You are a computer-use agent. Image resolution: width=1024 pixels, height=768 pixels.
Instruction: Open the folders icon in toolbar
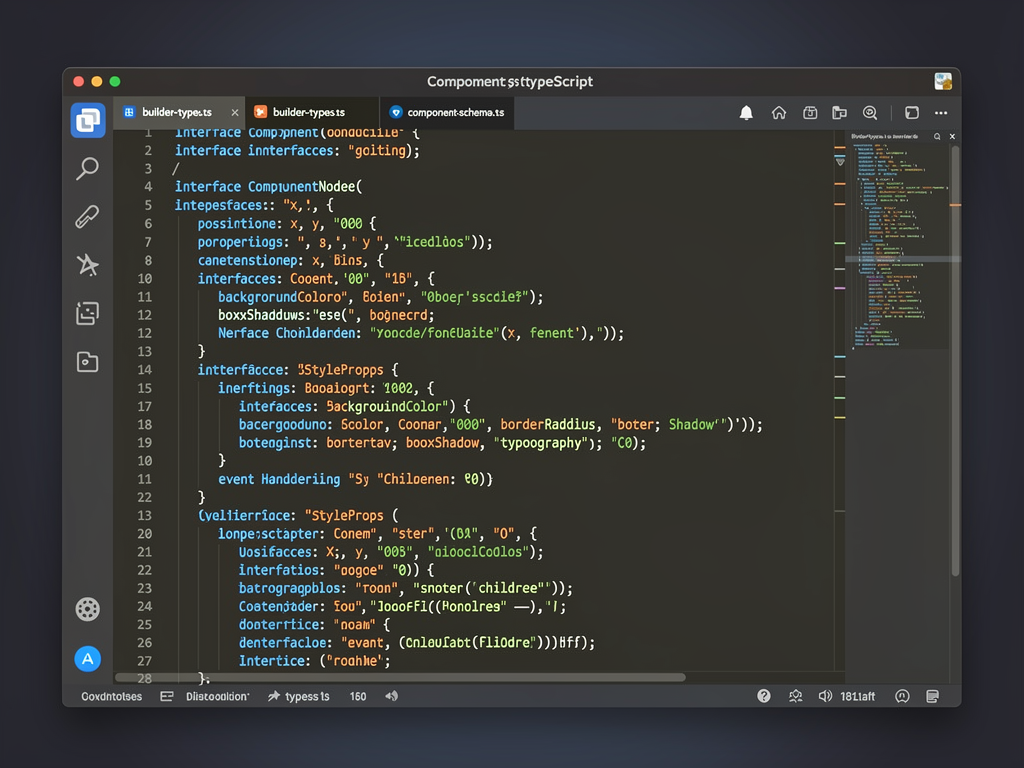click(x=840, y=113)
